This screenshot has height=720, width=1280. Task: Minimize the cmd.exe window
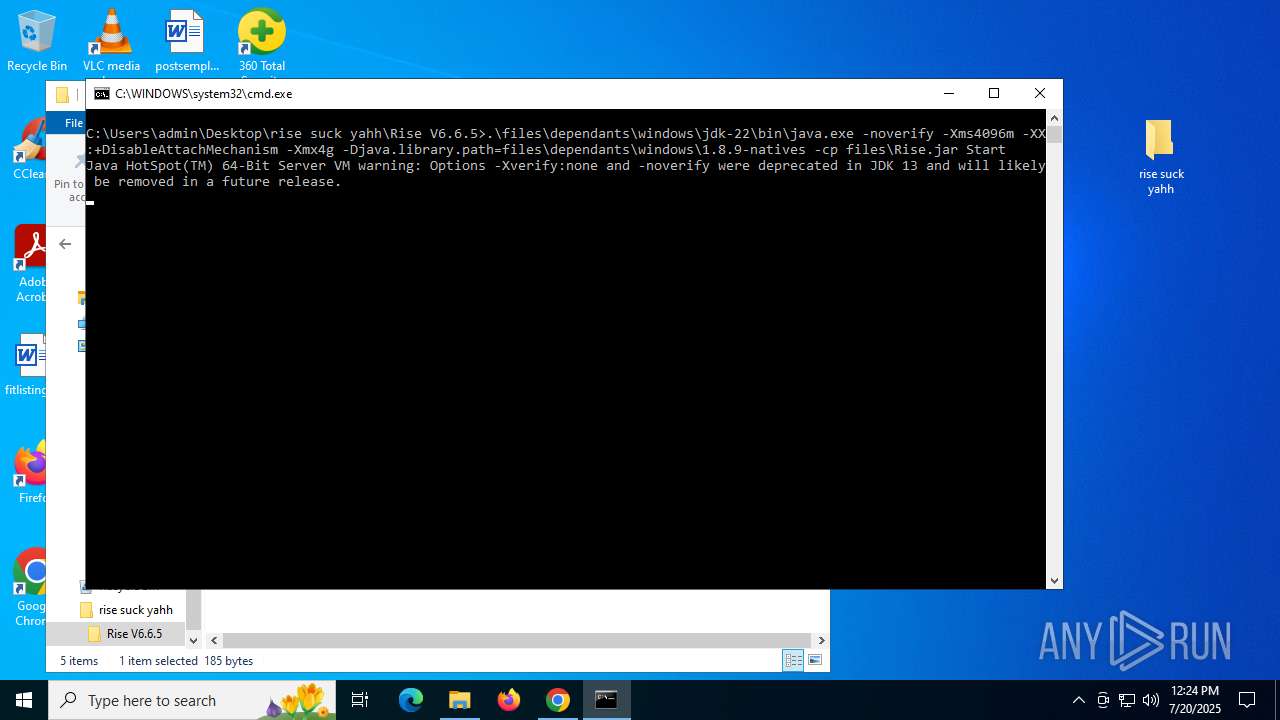click(948, 94)
